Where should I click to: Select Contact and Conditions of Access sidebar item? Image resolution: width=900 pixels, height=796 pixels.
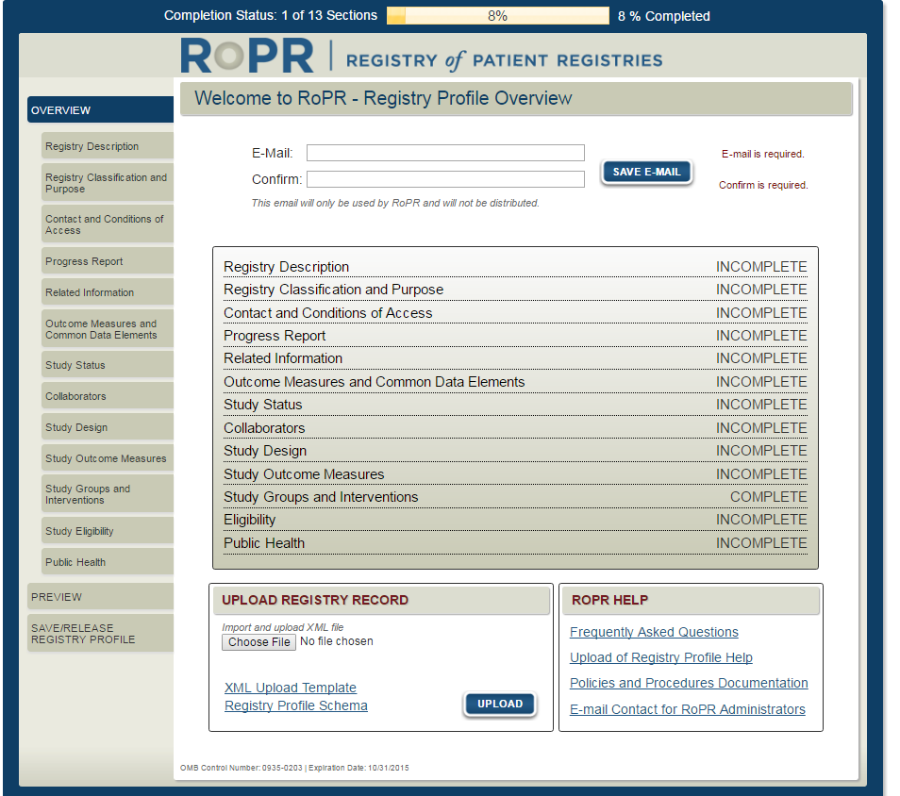pyautogui.click(x=107, y=224)
